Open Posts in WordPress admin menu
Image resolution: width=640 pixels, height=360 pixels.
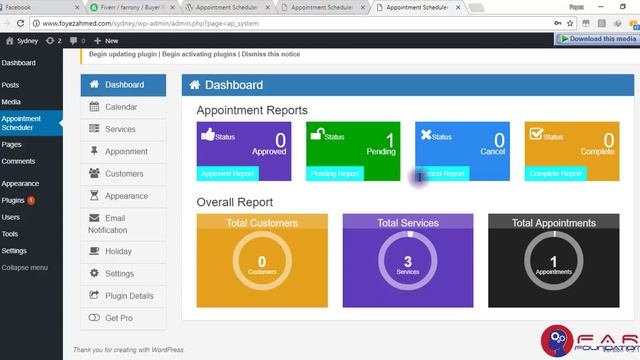[10, 85]
